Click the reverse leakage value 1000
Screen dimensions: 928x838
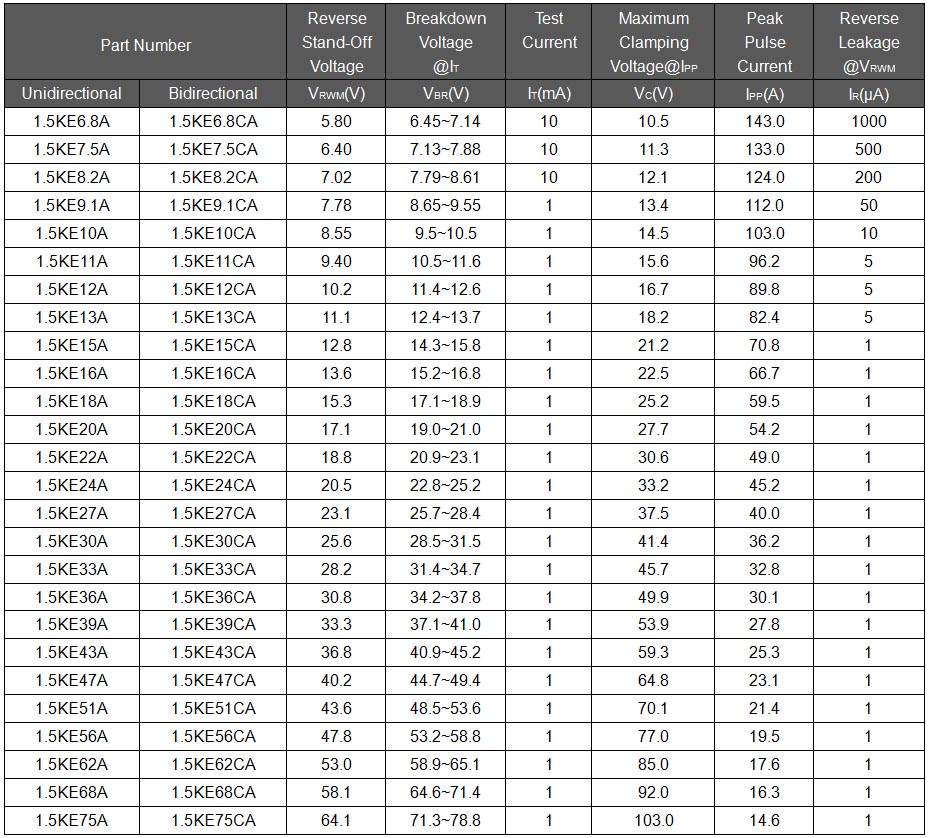pos(868,122)
